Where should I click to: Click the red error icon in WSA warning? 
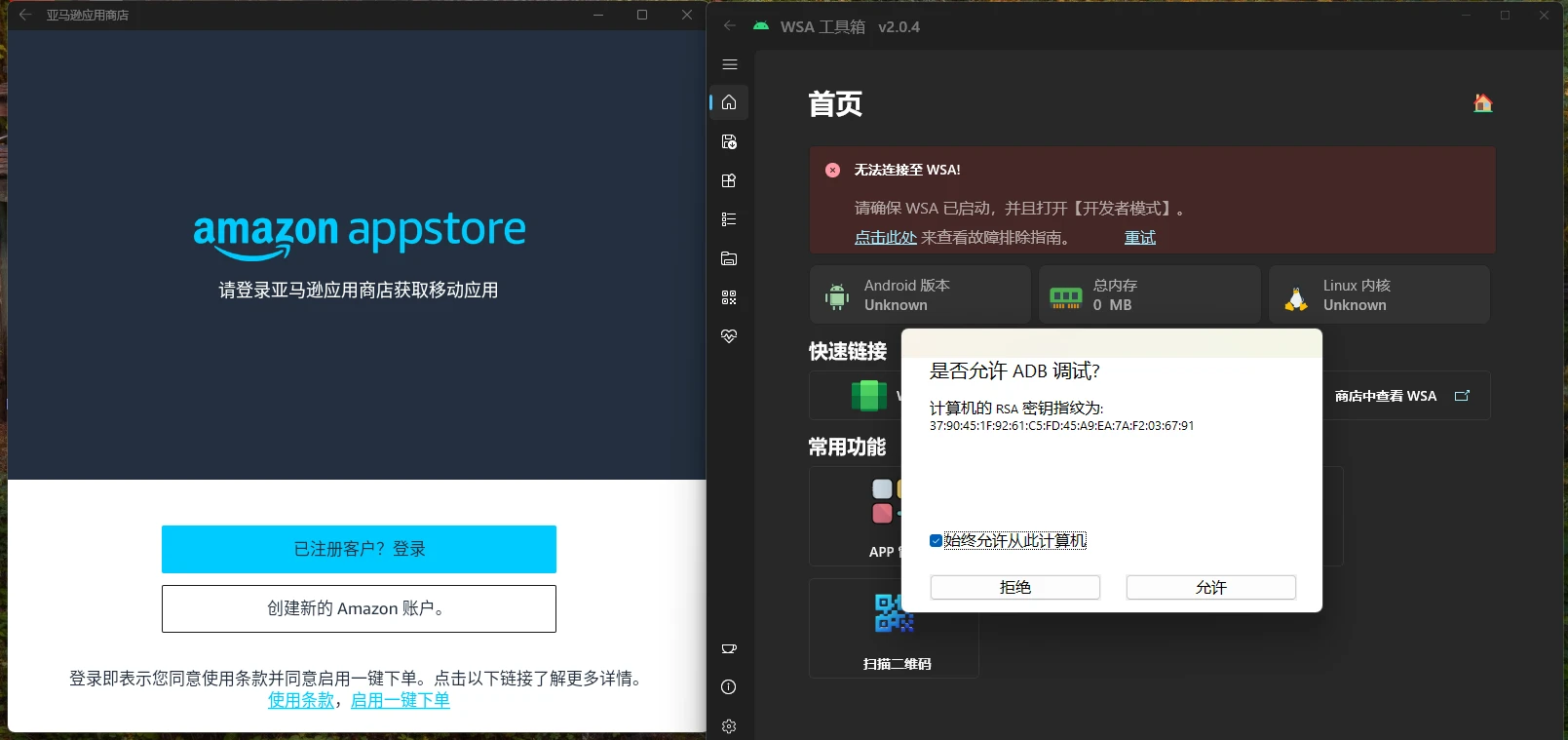tap(832, 170)
